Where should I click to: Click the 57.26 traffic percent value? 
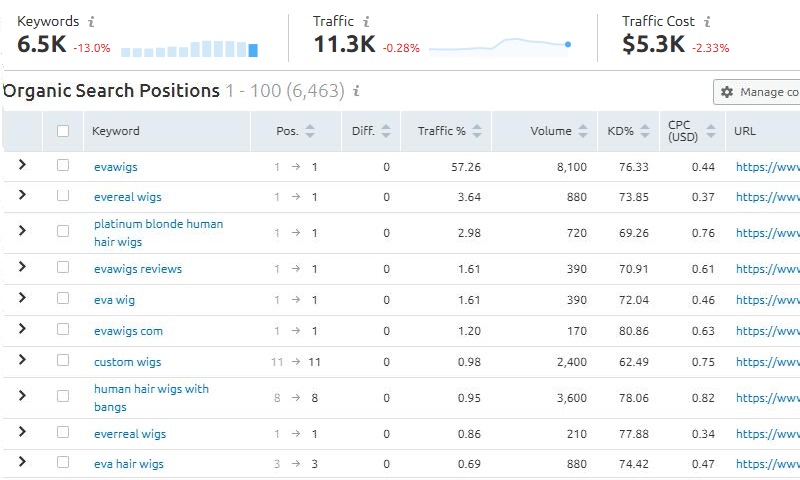pos(466,167)
